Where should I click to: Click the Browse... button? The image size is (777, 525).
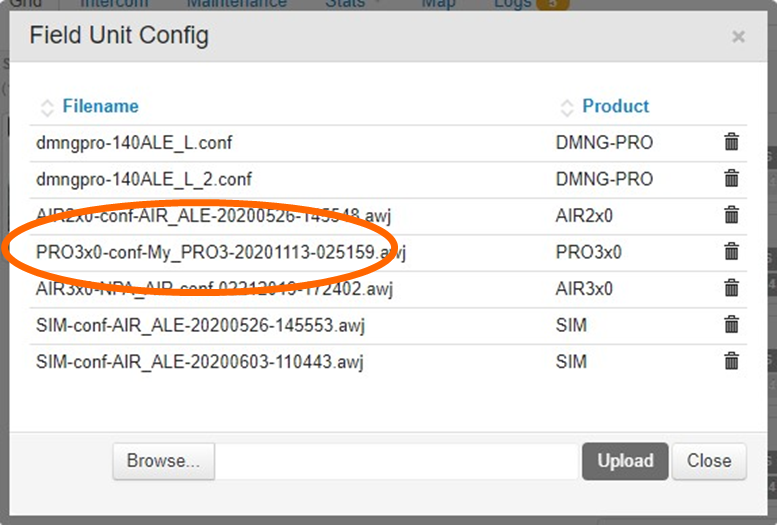[x=163, y=461]
